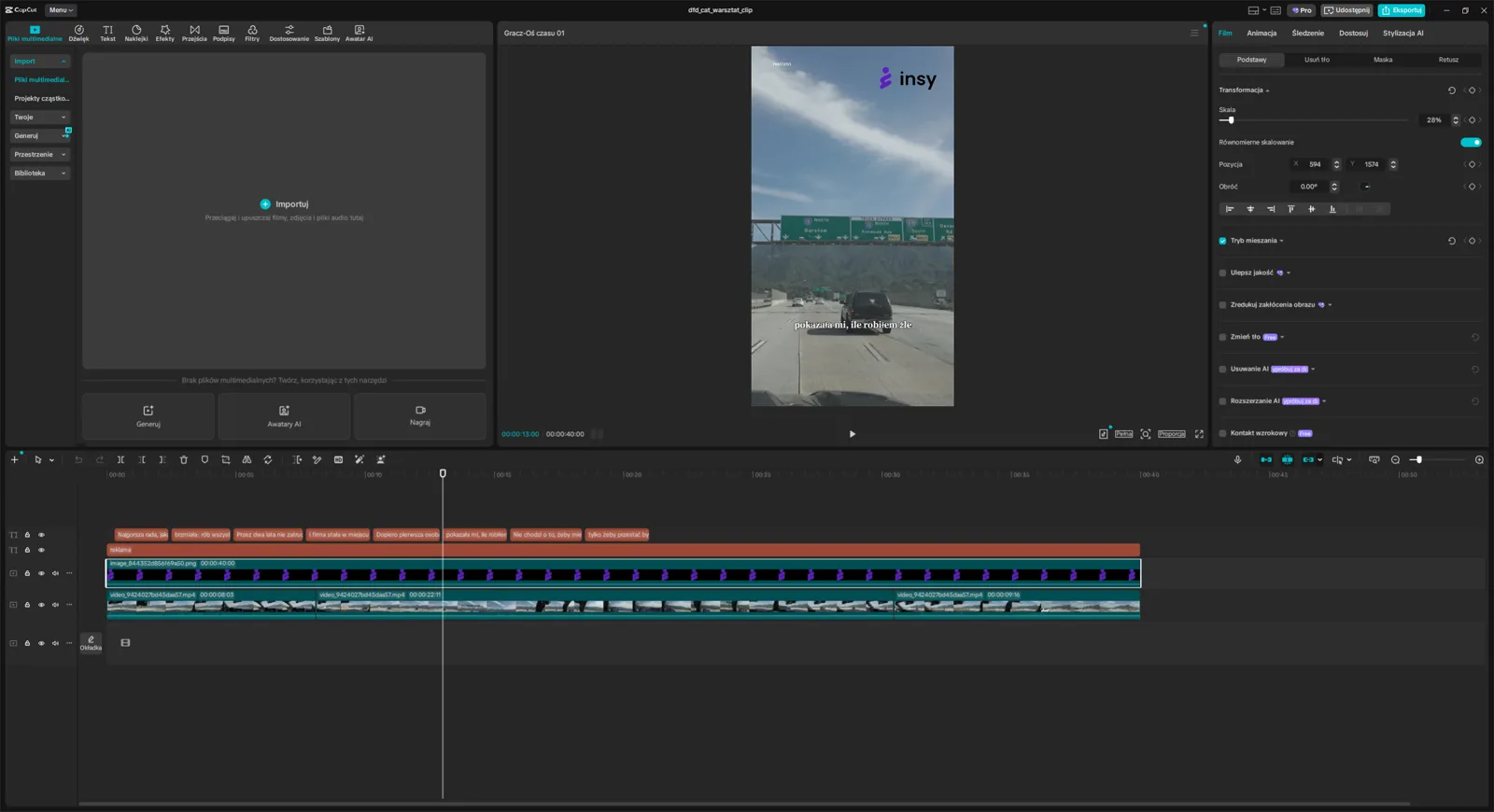Click the split clip tool in timeline toolbar
The height and width of the screenshot is (812, 1494).
(120, 459)
